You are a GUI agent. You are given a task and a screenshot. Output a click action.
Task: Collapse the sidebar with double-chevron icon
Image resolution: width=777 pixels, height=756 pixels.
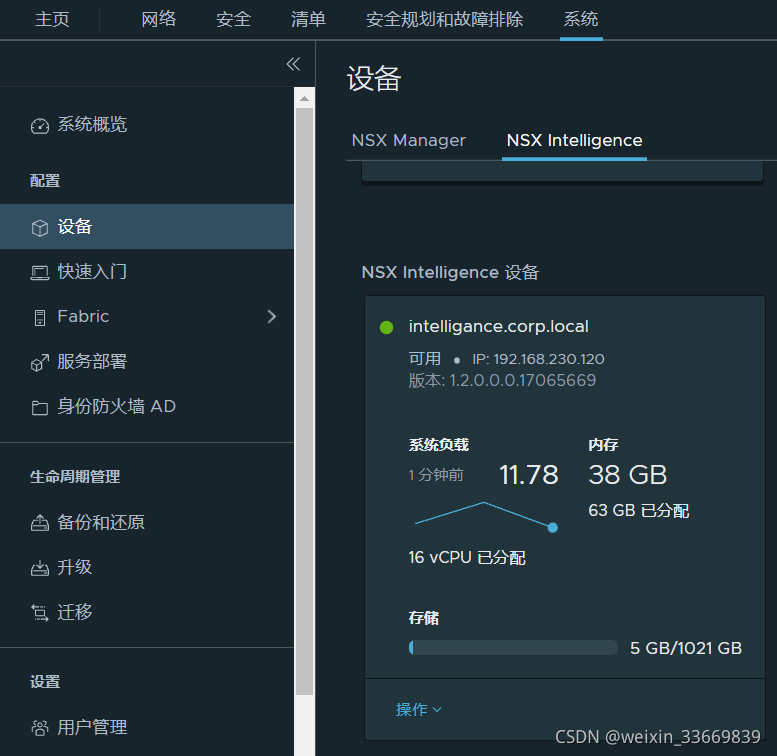[x=293, y=64]
